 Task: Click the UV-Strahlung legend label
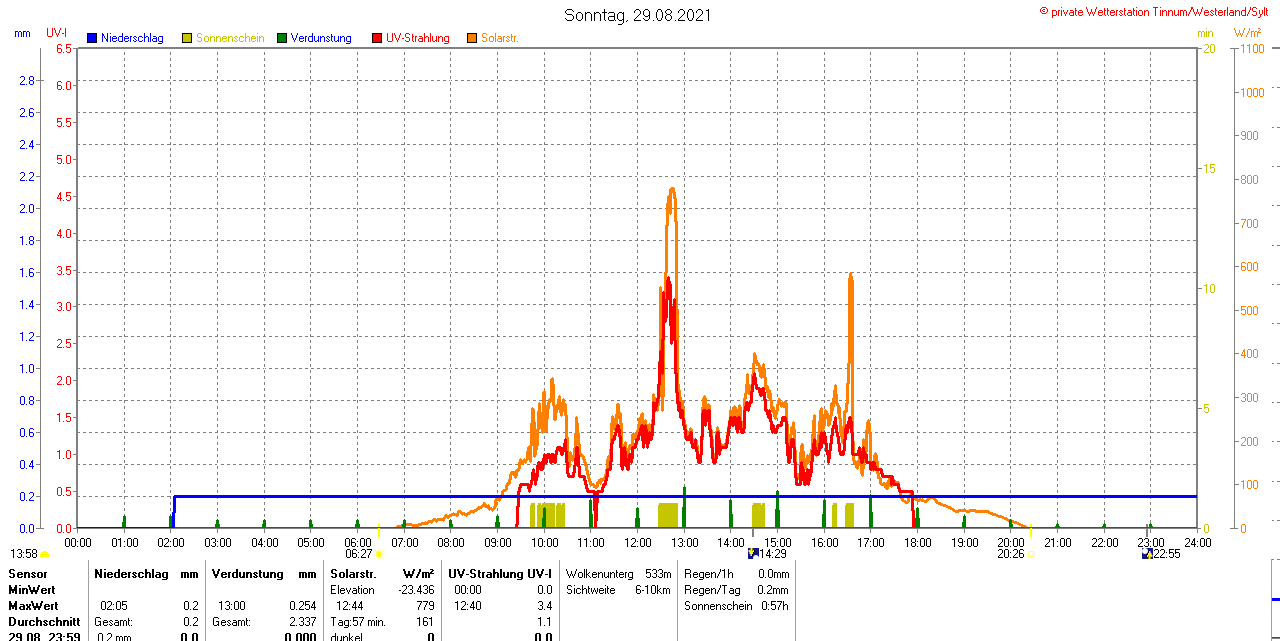coord(417,38)
